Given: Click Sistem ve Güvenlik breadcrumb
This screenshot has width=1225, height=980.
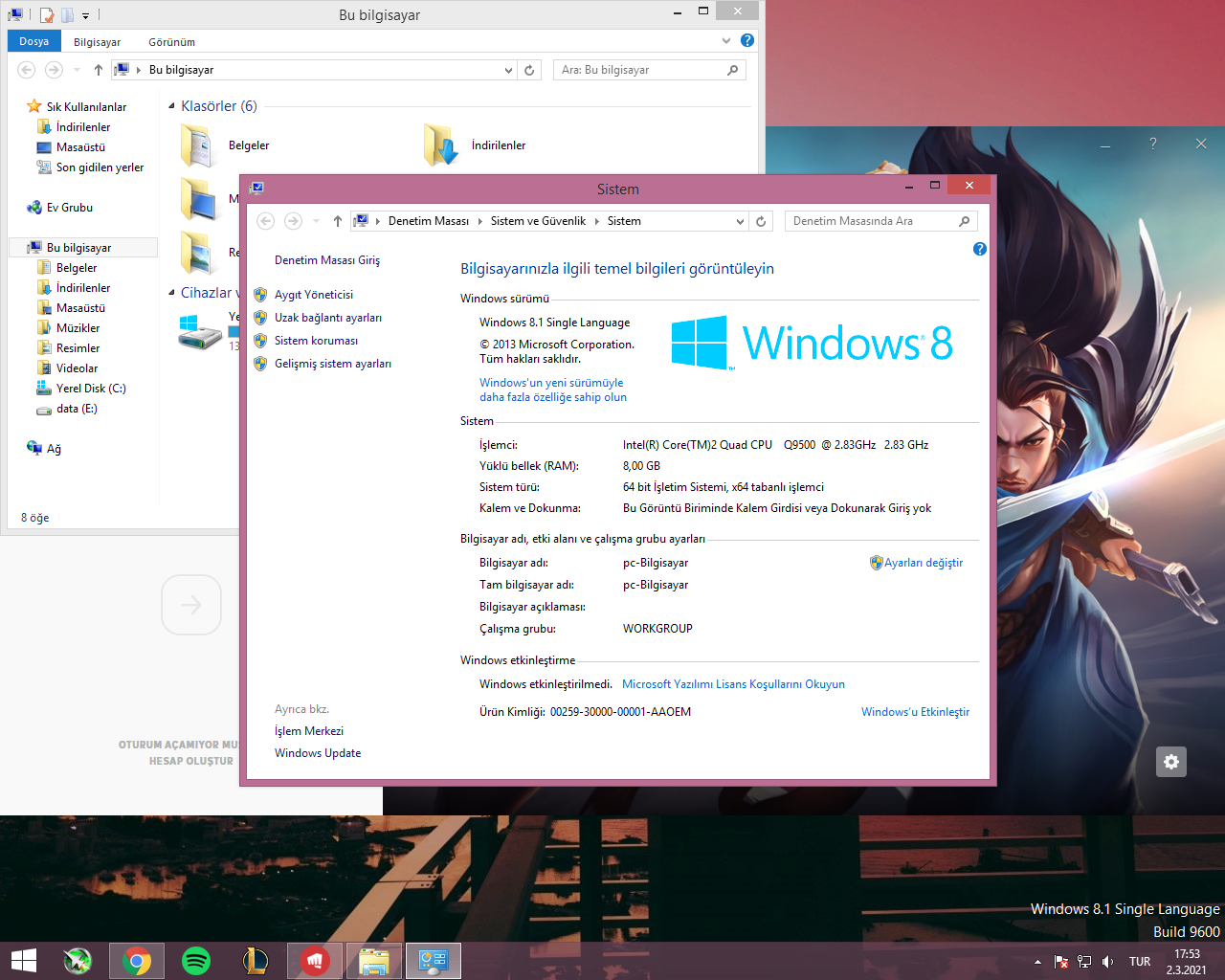Looking at the screenshot, I should click(x=538, y=221).
